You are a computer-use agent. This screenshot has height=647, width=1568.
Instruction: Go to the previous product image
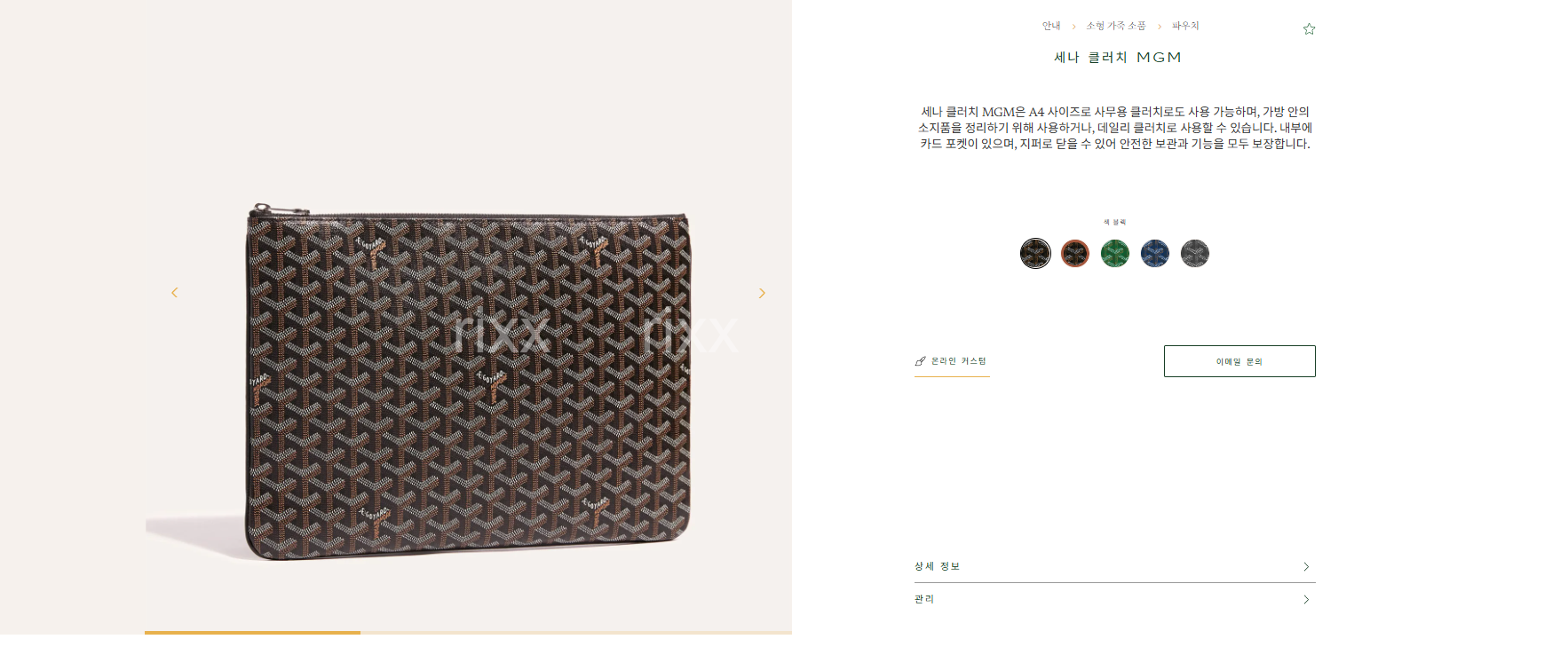(x=175, y=292)
